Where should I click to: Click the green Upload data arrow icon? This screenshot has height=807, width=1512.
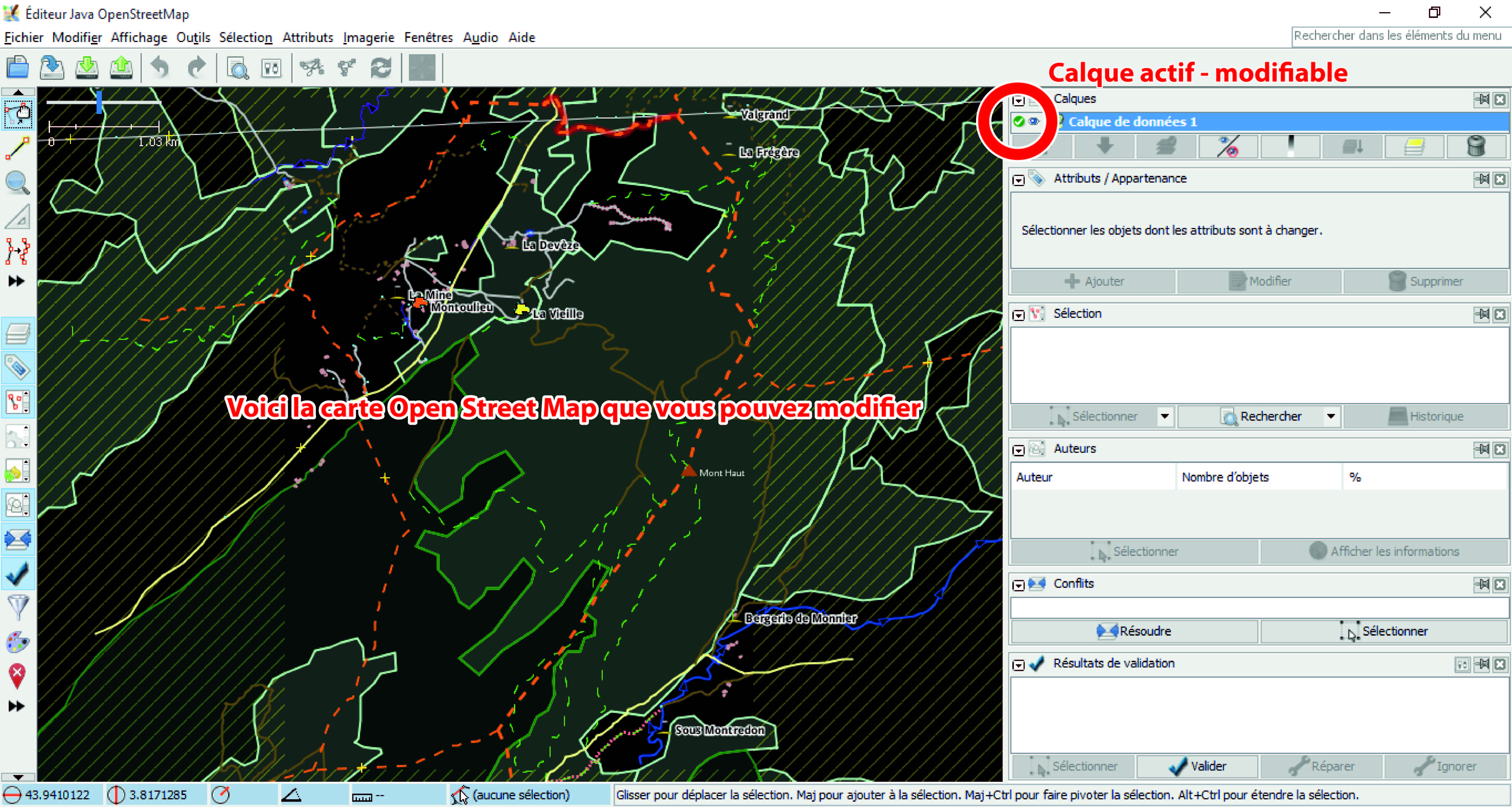click(x=122, y=68)
